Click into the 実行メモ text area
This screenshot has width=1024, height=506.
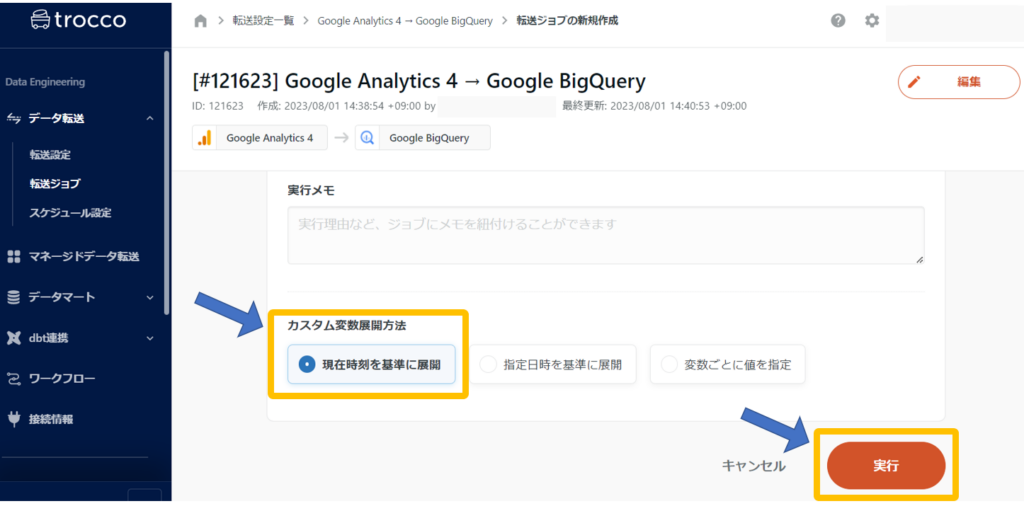click(x=605, y=235)
